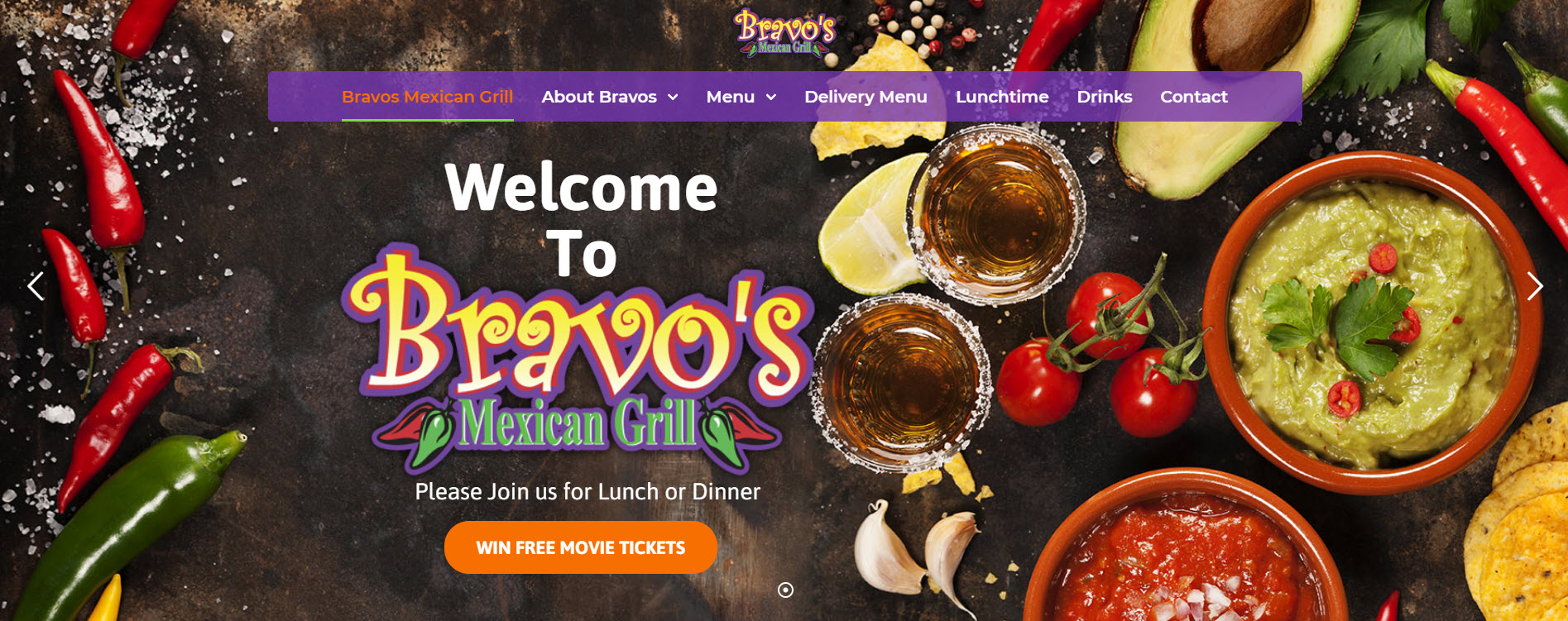Click the Welcome To headline
This screenshot has width=1568, height=621.
tap(582, 220)
